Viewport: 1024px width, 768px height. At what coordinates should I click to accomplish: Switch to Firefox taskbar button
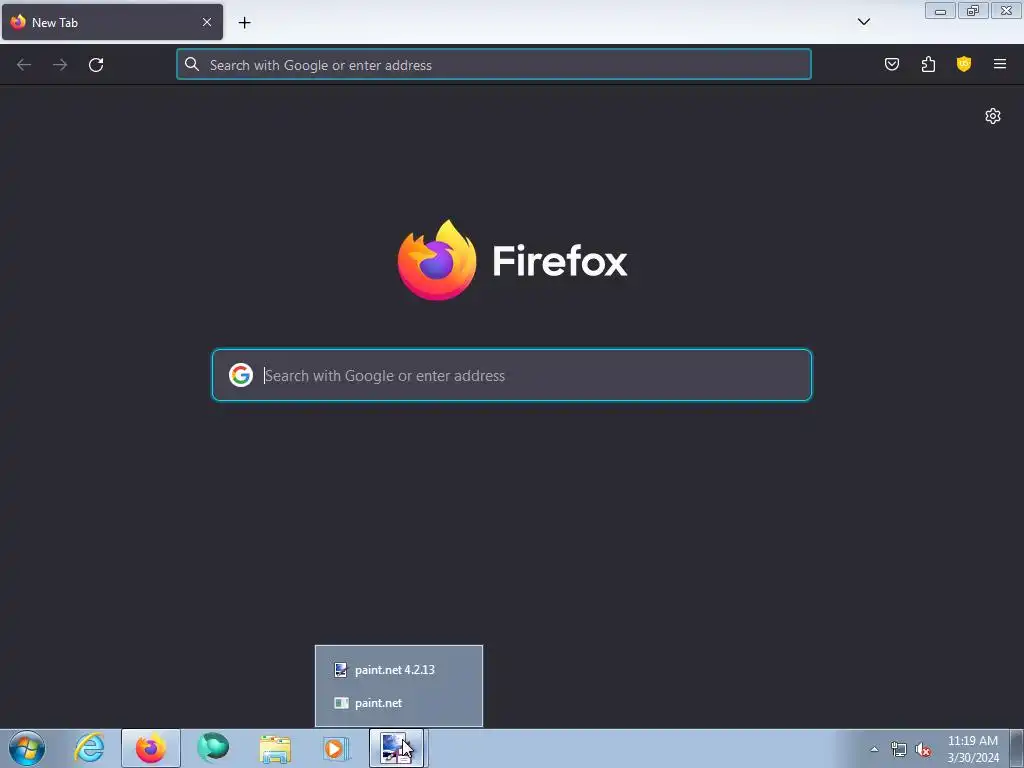pos(151,748)
